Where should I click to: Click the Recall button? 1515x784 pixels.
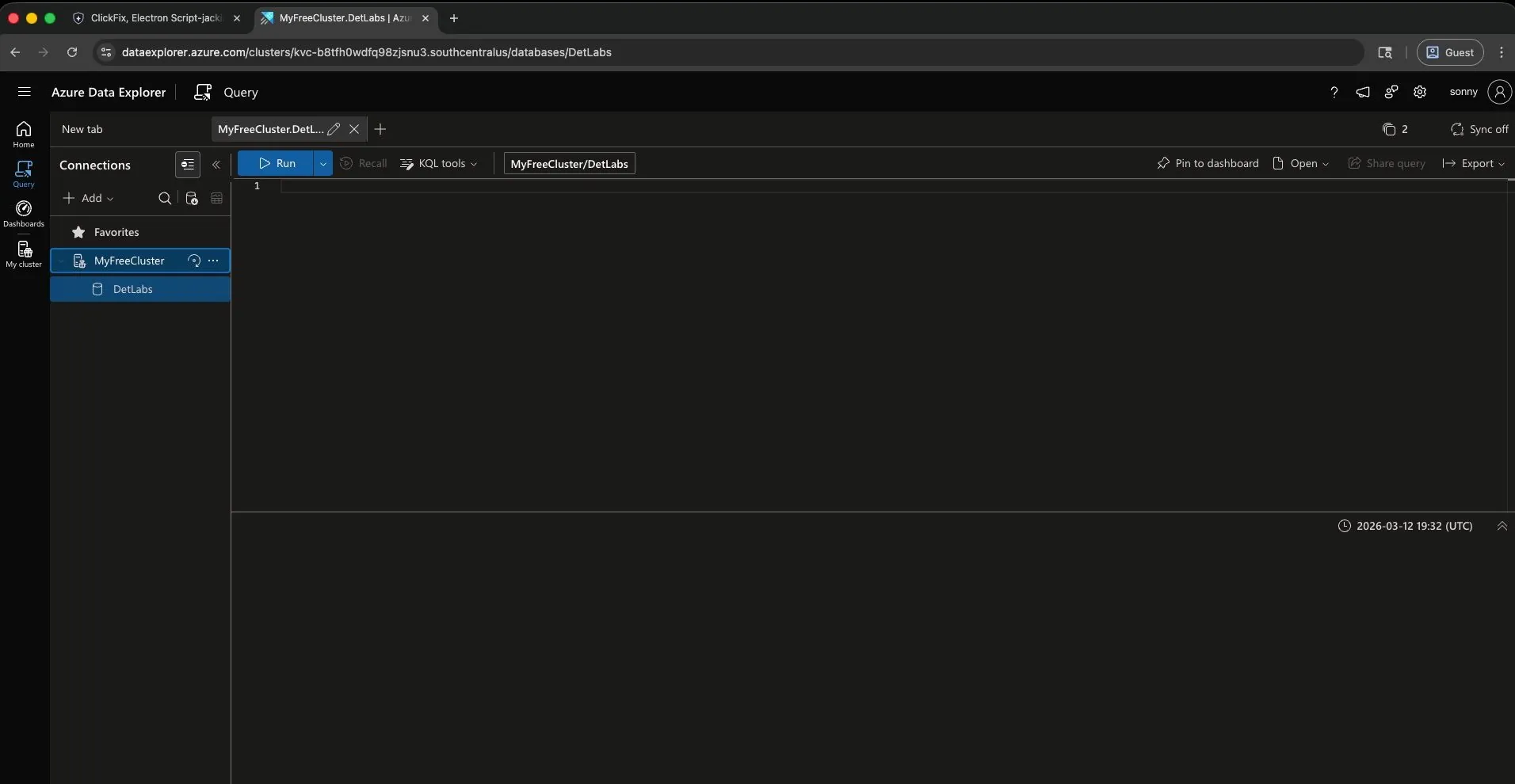point(364,163)
